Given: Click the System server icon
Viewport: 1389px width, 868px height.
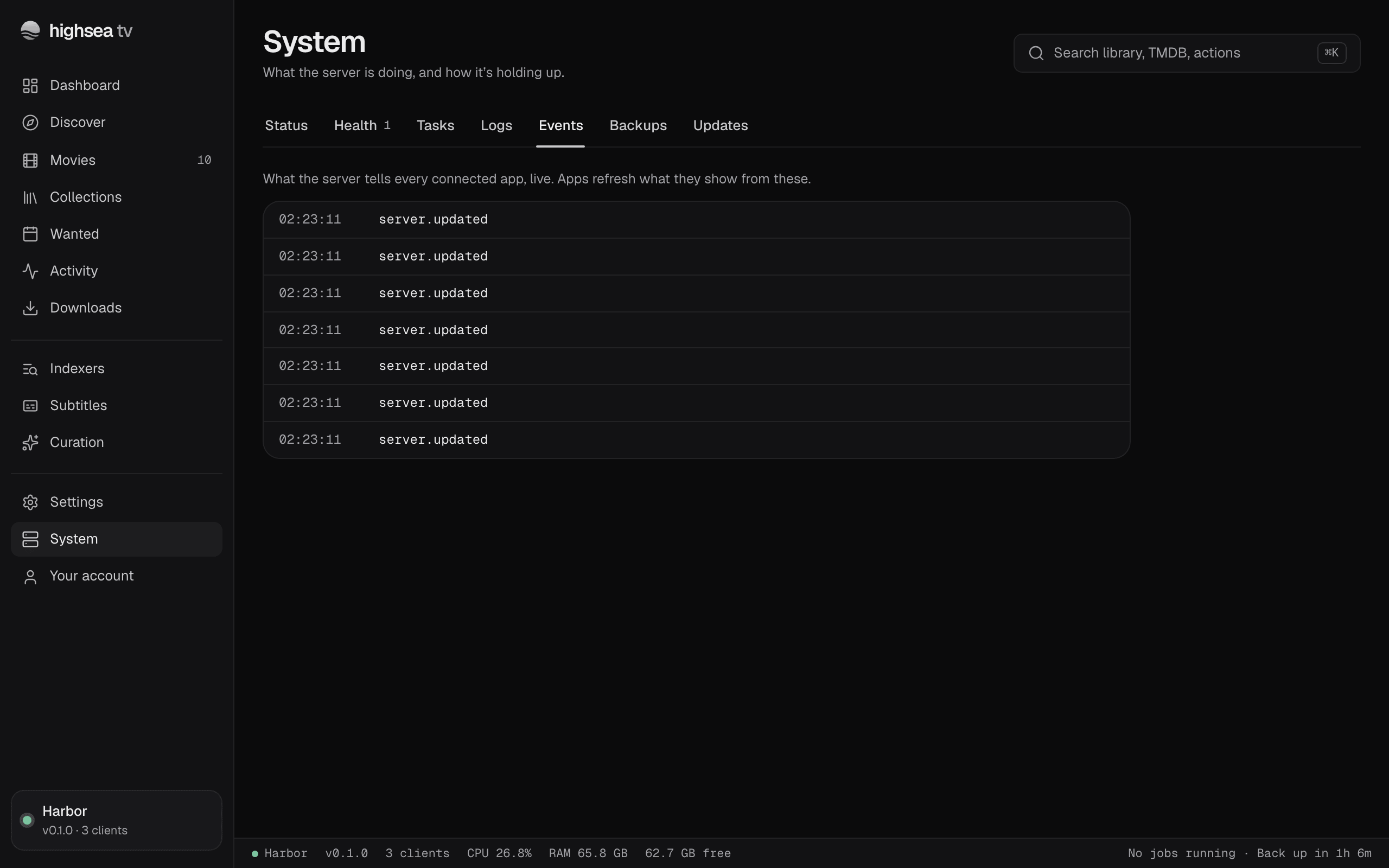Looking at the screenshot, I should [30, 539].
